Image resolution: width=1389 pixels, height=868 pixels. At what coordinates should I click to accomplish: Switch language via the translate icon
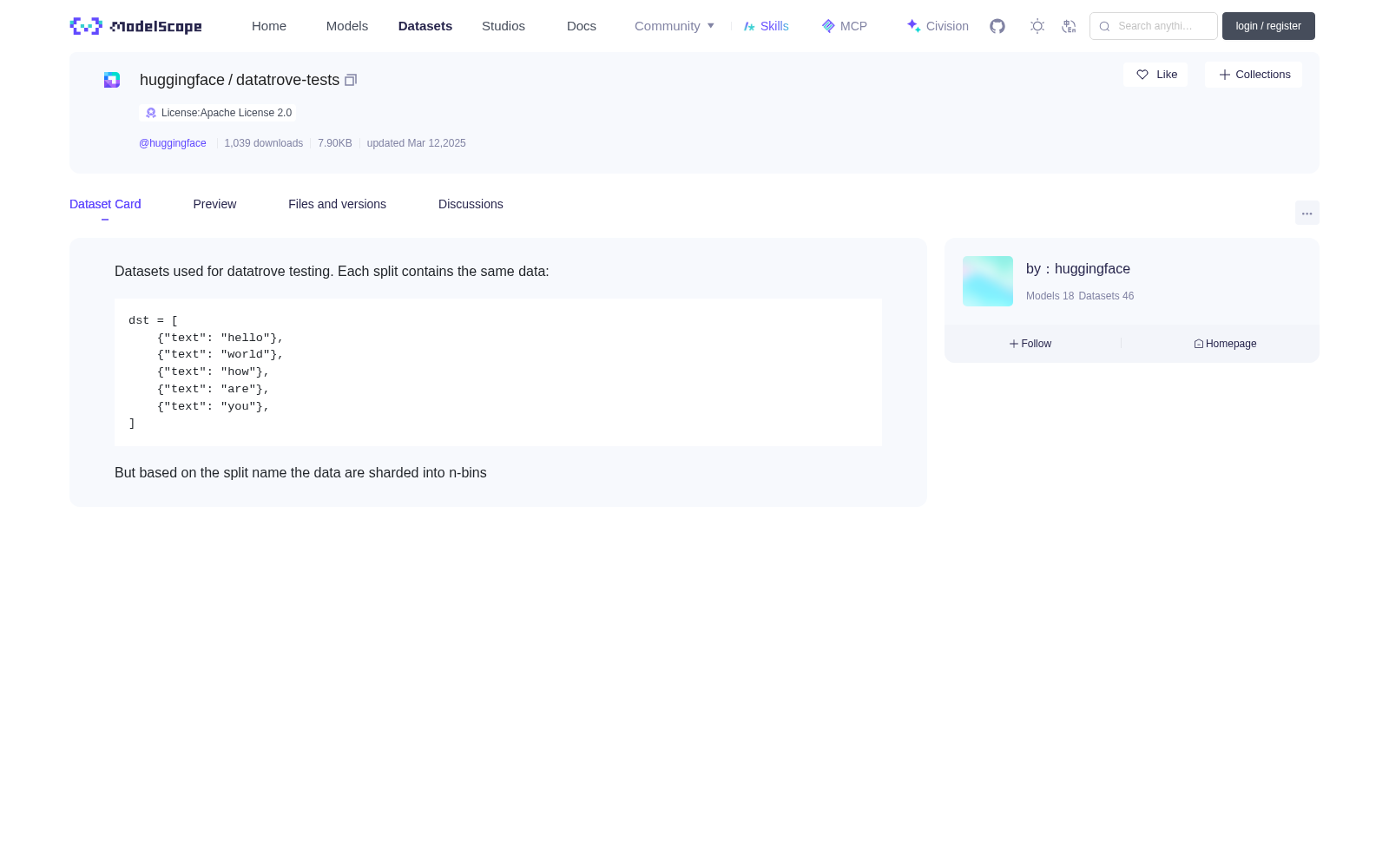(x=1069, y=26)
